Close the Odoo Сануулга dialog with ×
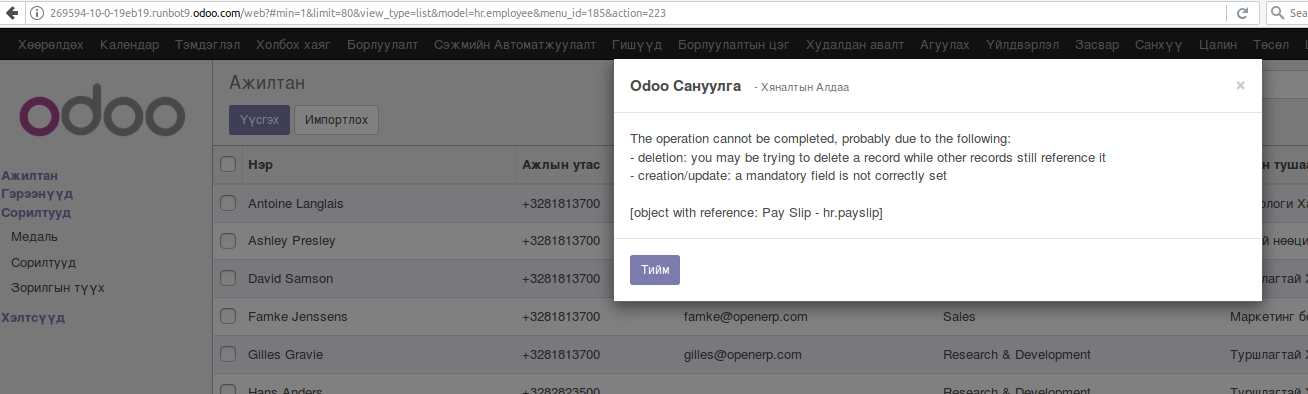The height and width of the screenshot is (394, 1308). [1240, 86]
